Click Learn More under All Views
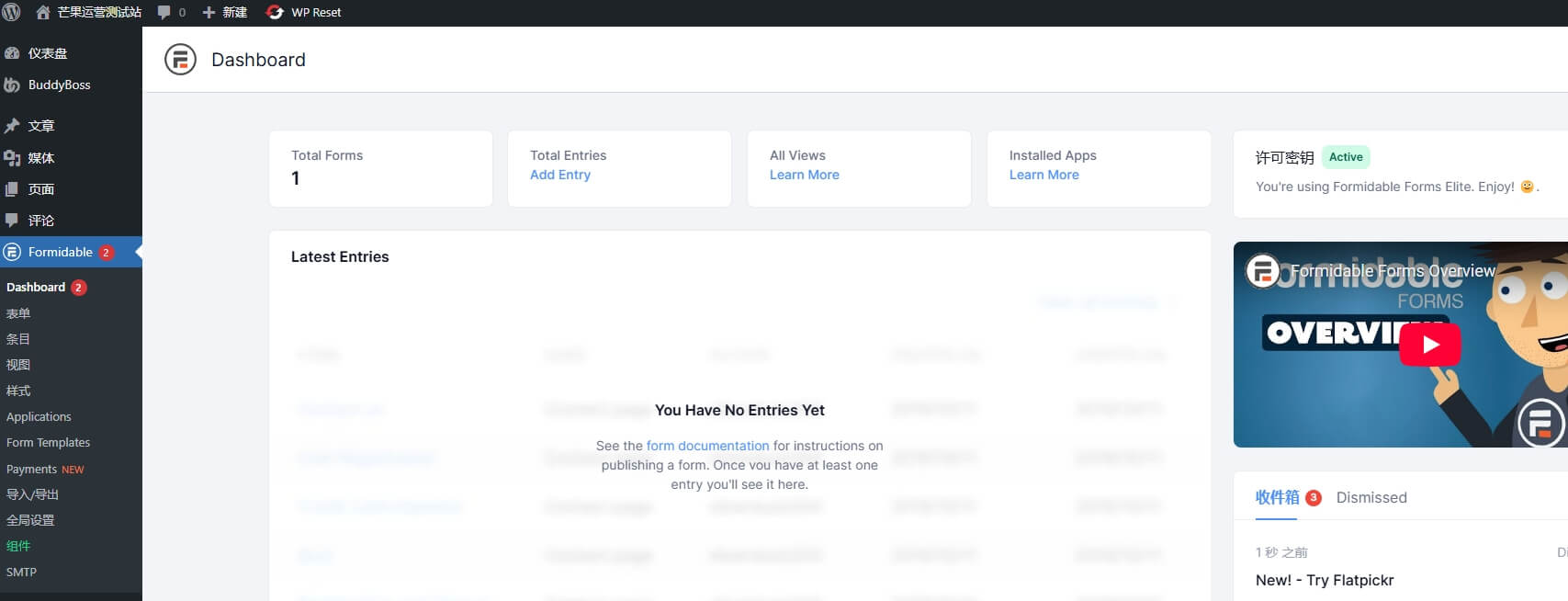Image resolution: width=1568 pixels, height=601 pixels. [x=804, y=175]
